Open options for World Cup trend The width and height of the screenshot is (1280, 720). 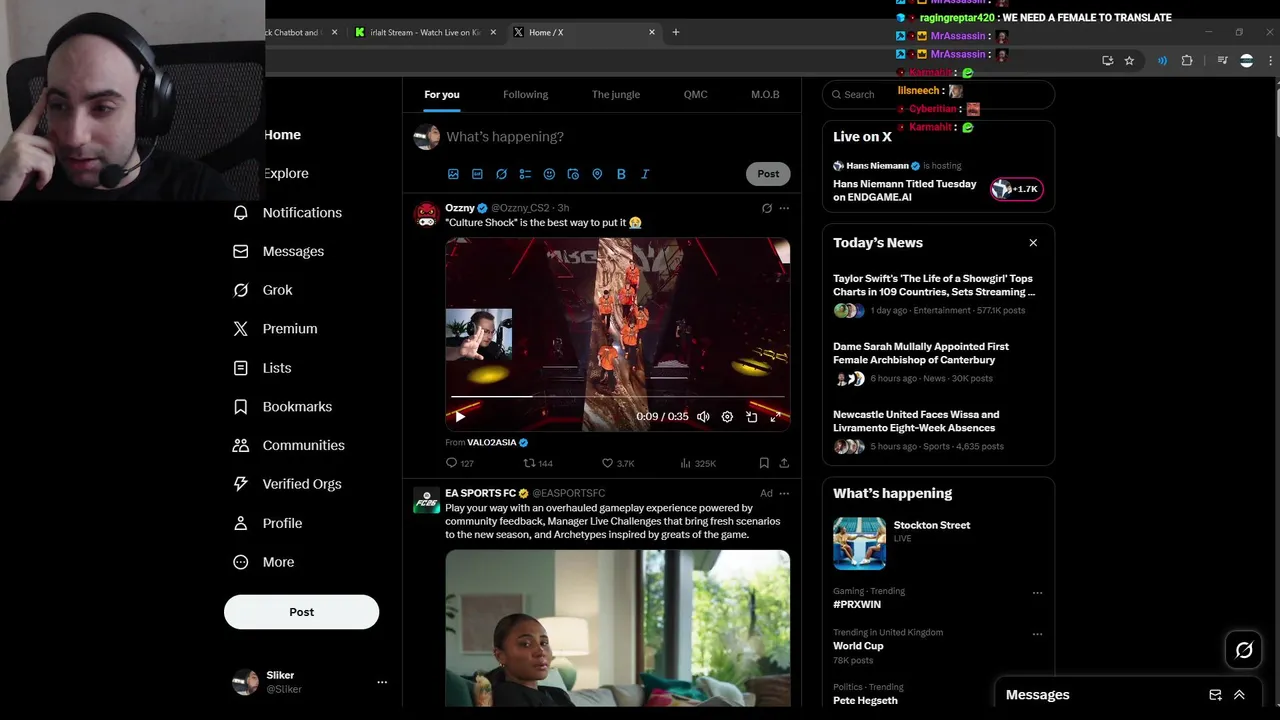tap(1037, 634)
